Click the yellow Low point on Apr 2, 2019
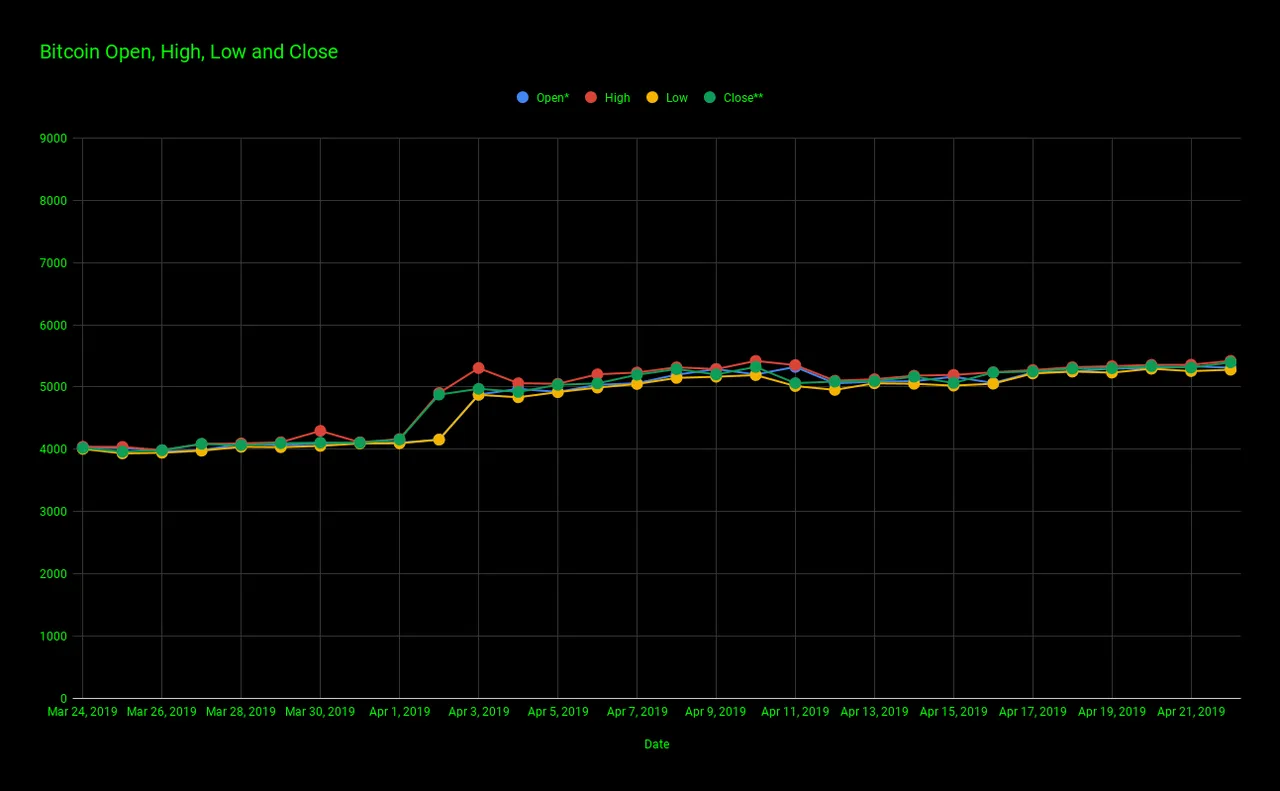This screenshot has width=1280, height=791. [439, 440]
